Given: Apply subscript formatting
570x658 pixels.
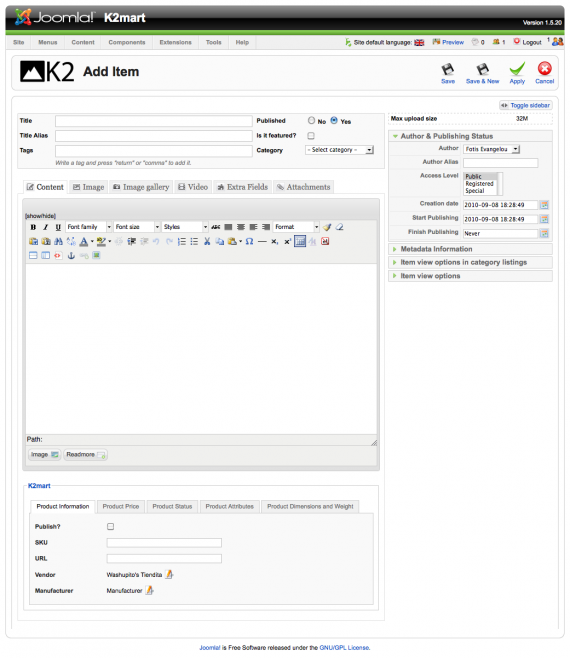Looking at the screenshot, I should point(275,241).
